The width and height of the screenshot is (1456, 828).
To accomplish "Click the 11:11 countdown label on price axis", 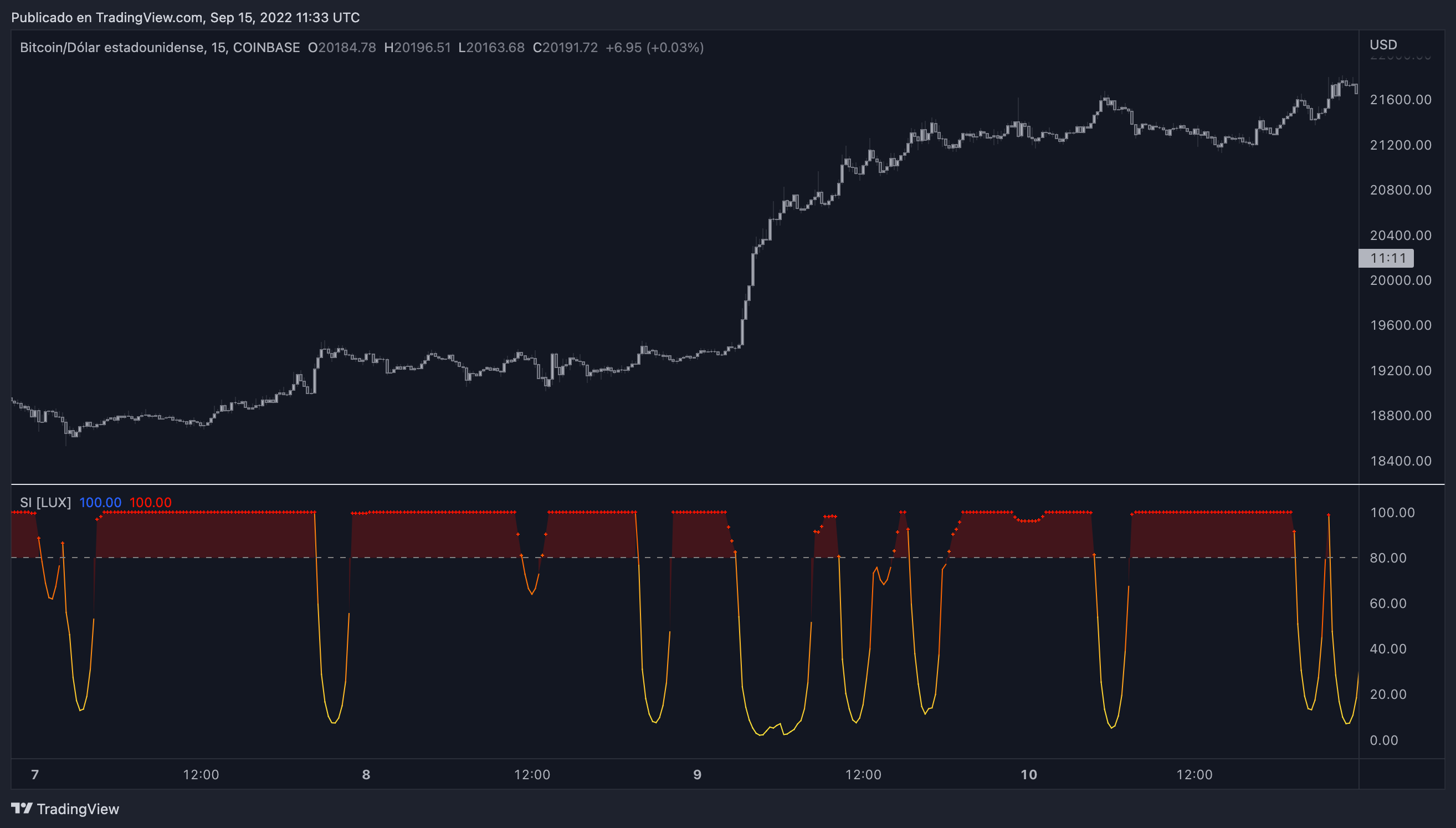I will point(1386,258).
